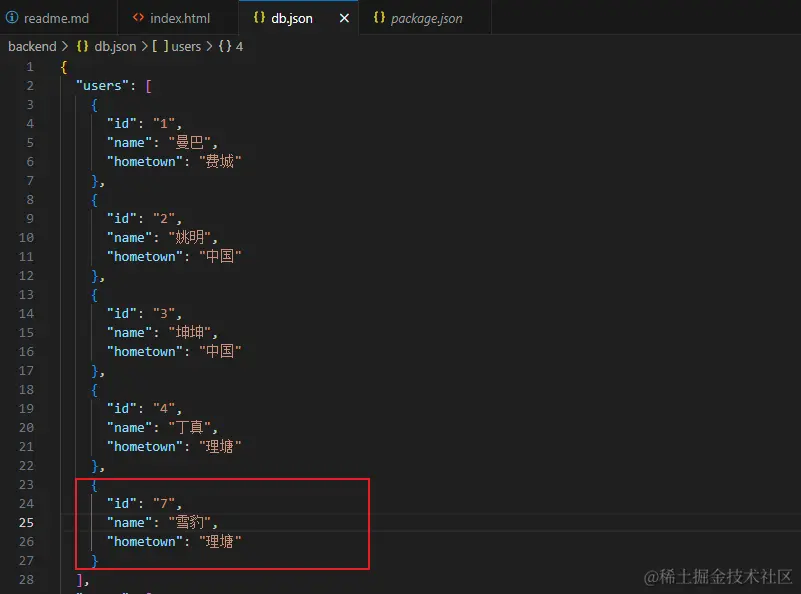
Task: Click the id value "4"
Action: (x=164, y=409)
